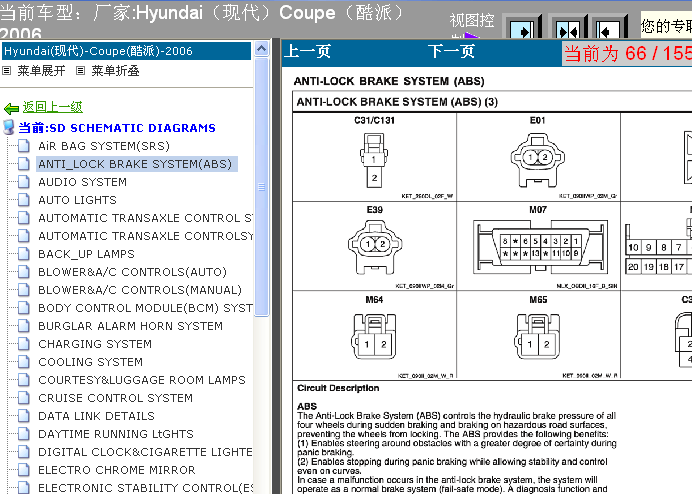Open CRUISE CONTROL SYSTEM entry
Screen dimensions: 692x494
115,398
